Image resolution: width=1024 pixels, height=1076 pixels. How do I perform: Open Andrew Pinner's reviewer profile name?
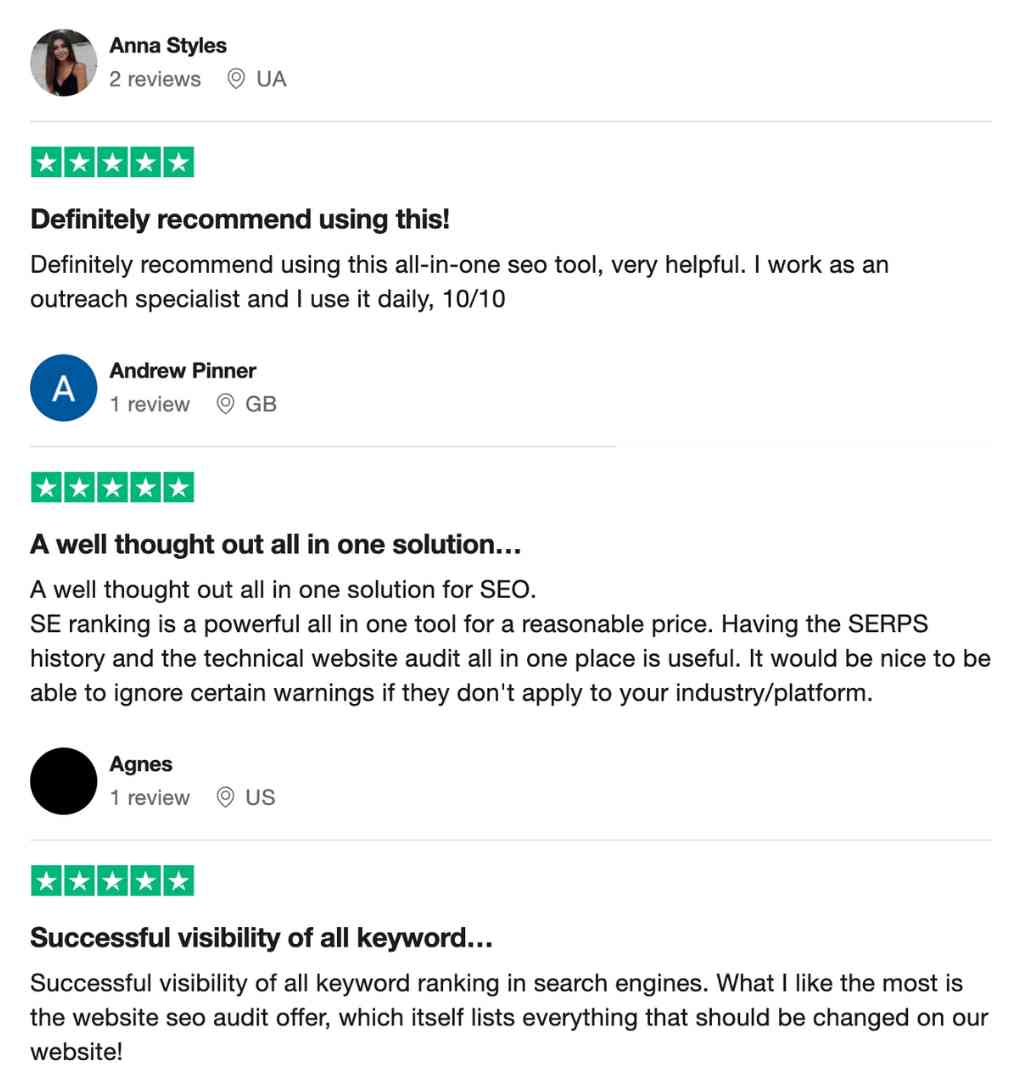click(183, 371)
